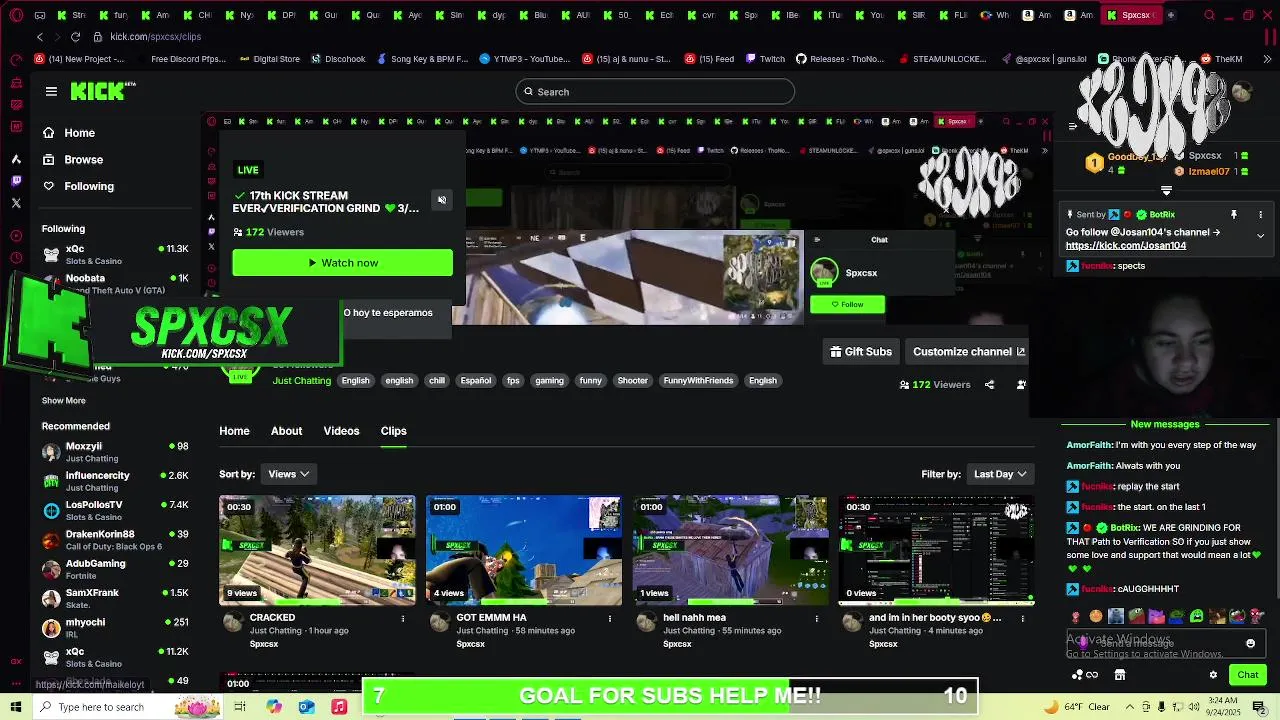
Task: Click the channel shop icon below chat
Action: point(1120,675)
